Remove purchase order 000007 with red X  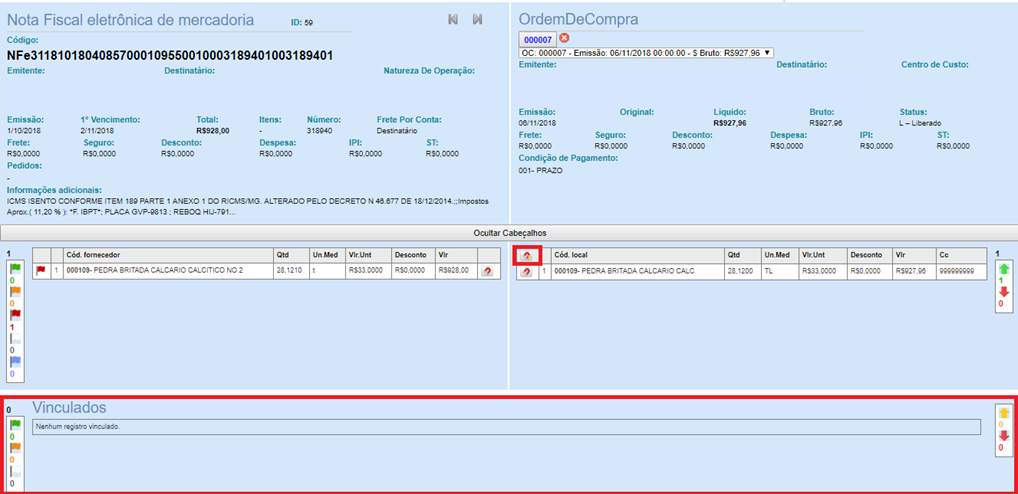pos(564,38)
